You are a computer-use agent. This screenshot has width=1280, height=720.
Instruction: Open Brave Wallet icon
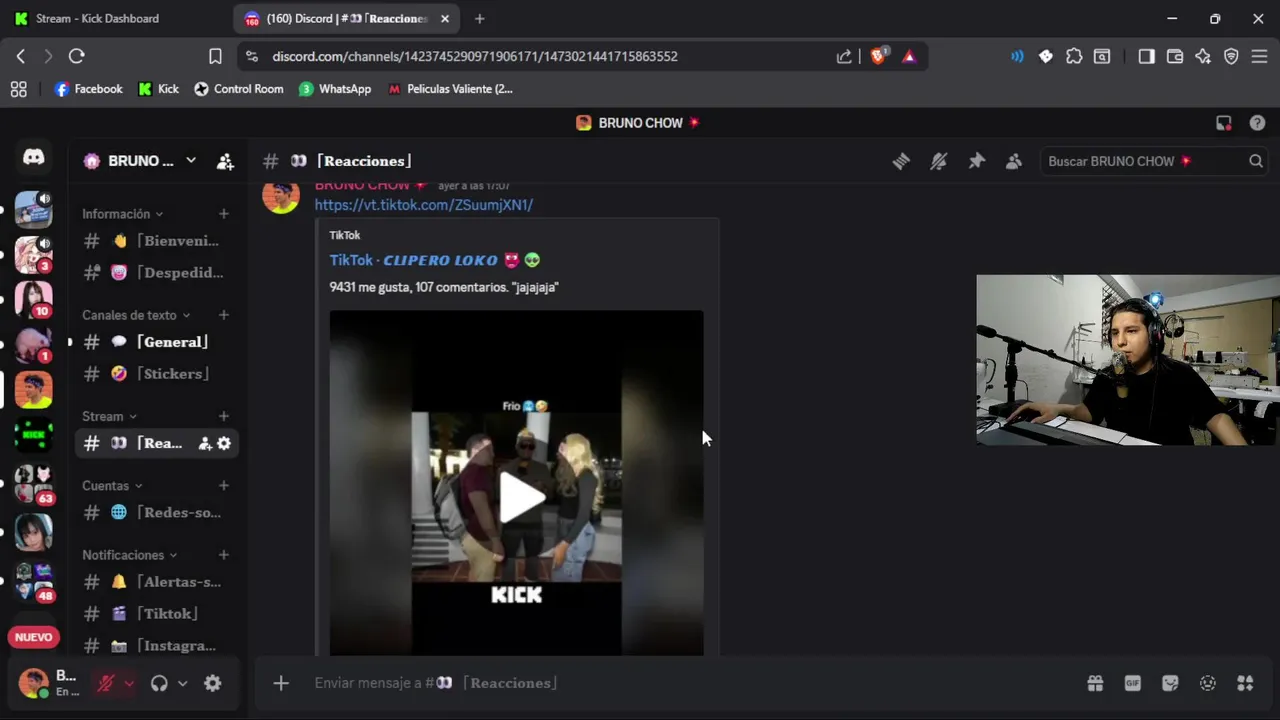coord(1175,56)
